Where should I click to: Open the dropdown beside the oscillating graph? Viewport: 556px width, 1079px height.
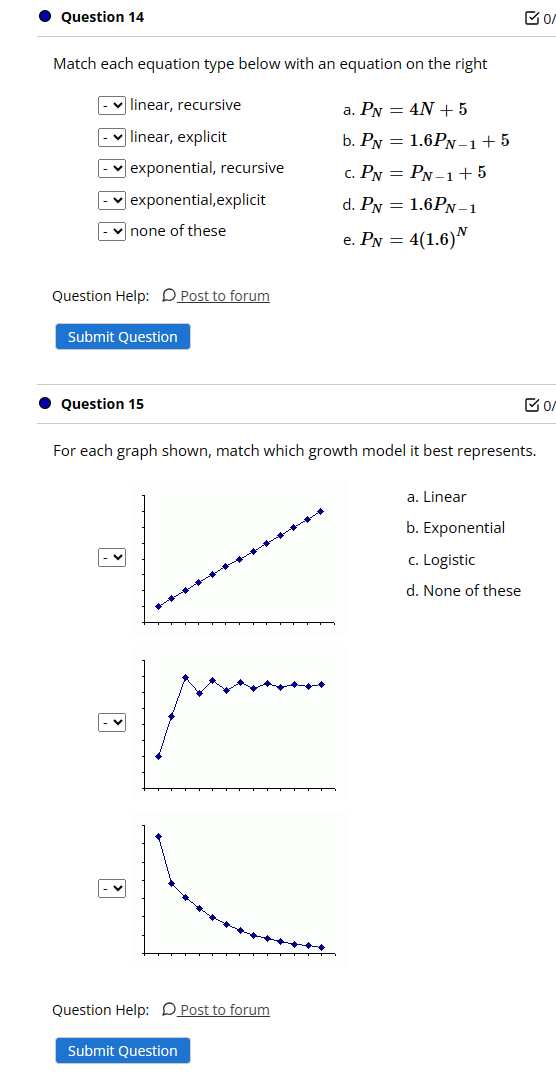click(111, 723)
